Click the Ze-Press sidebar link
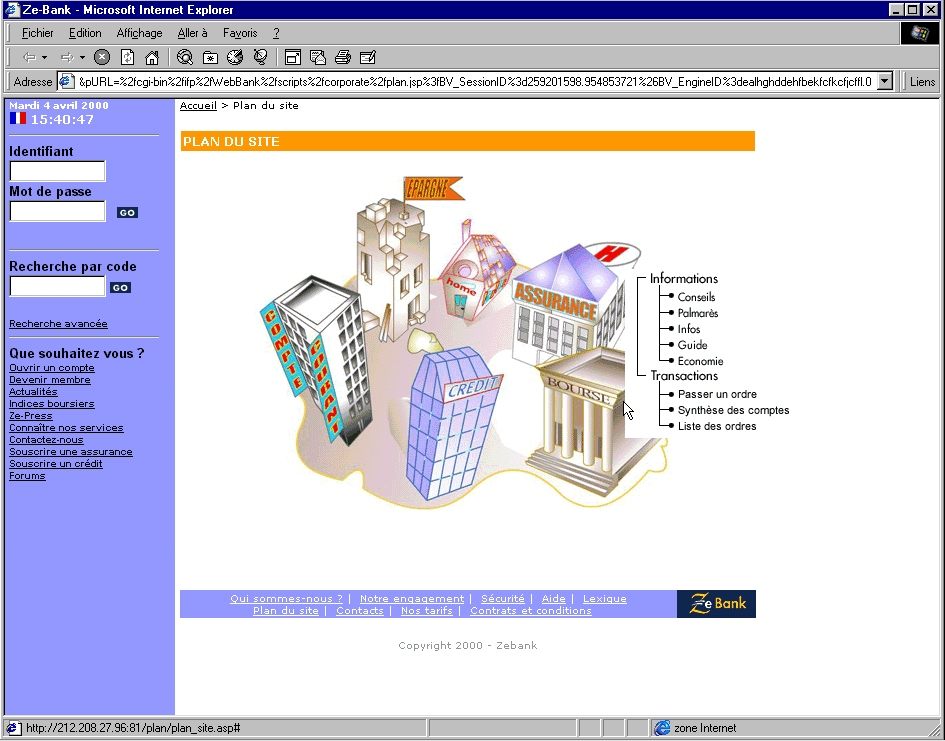This screenshot has height=741, width=945. click(x=31, y=416)
